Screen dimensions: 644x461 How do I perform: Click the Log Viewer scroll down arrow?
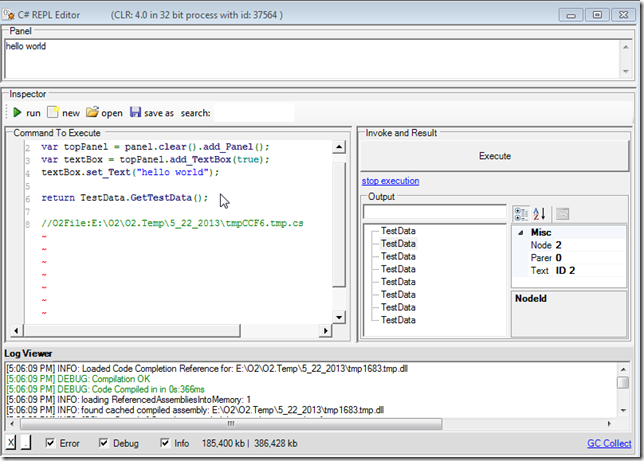(x=623, y=410)
